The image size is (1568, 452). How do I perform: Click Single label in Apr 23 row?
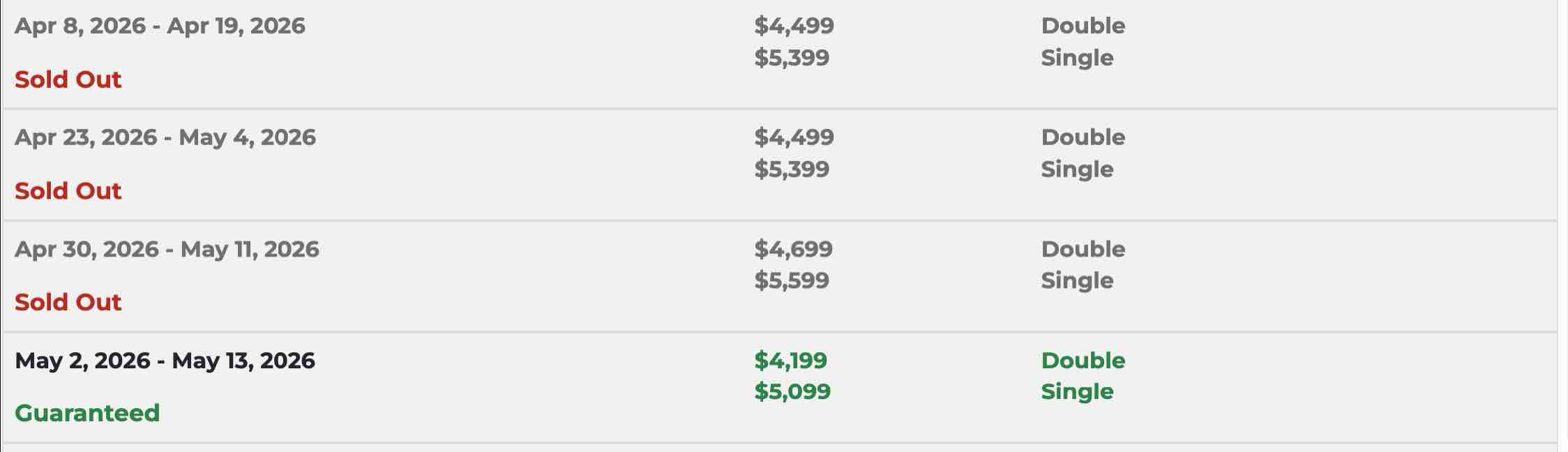pyautogui.click(x=1077, y=169)
